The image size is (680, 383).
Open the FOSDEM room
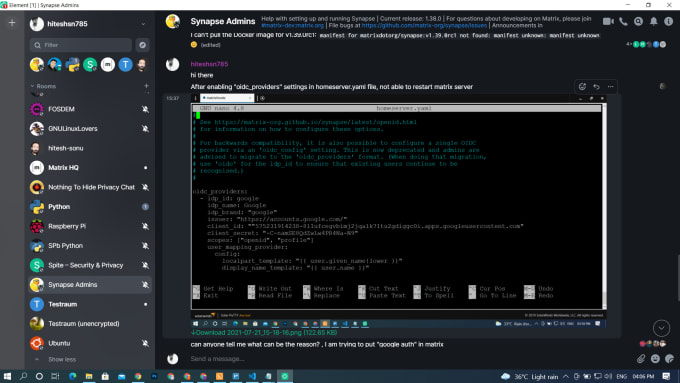[90, 109]
